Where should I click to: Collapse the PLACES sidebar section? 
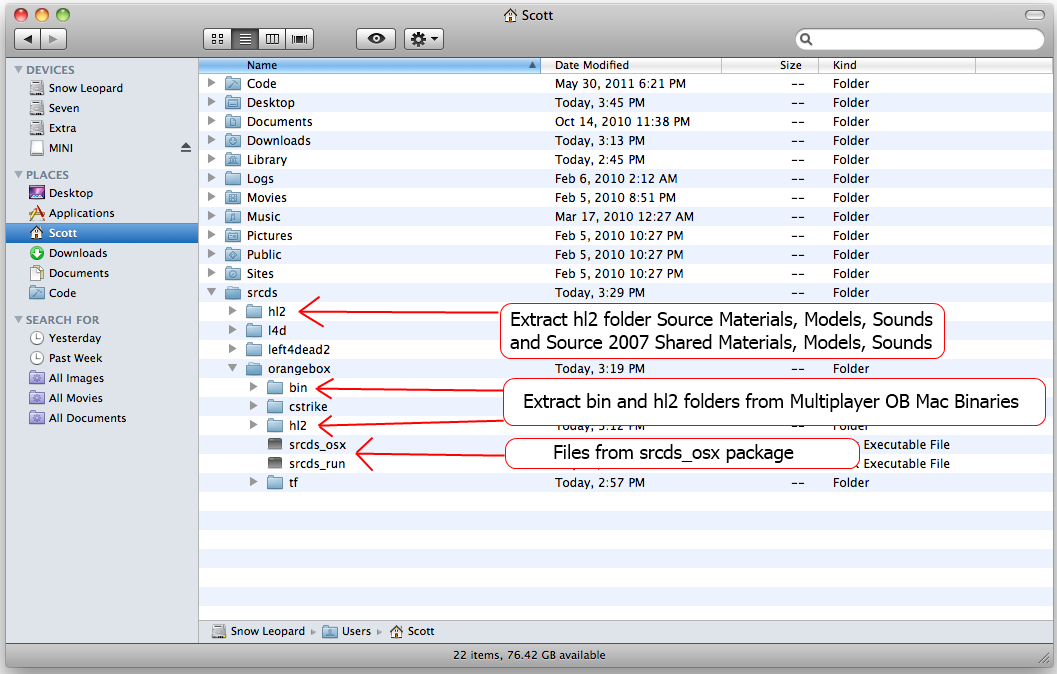(18, 175)
